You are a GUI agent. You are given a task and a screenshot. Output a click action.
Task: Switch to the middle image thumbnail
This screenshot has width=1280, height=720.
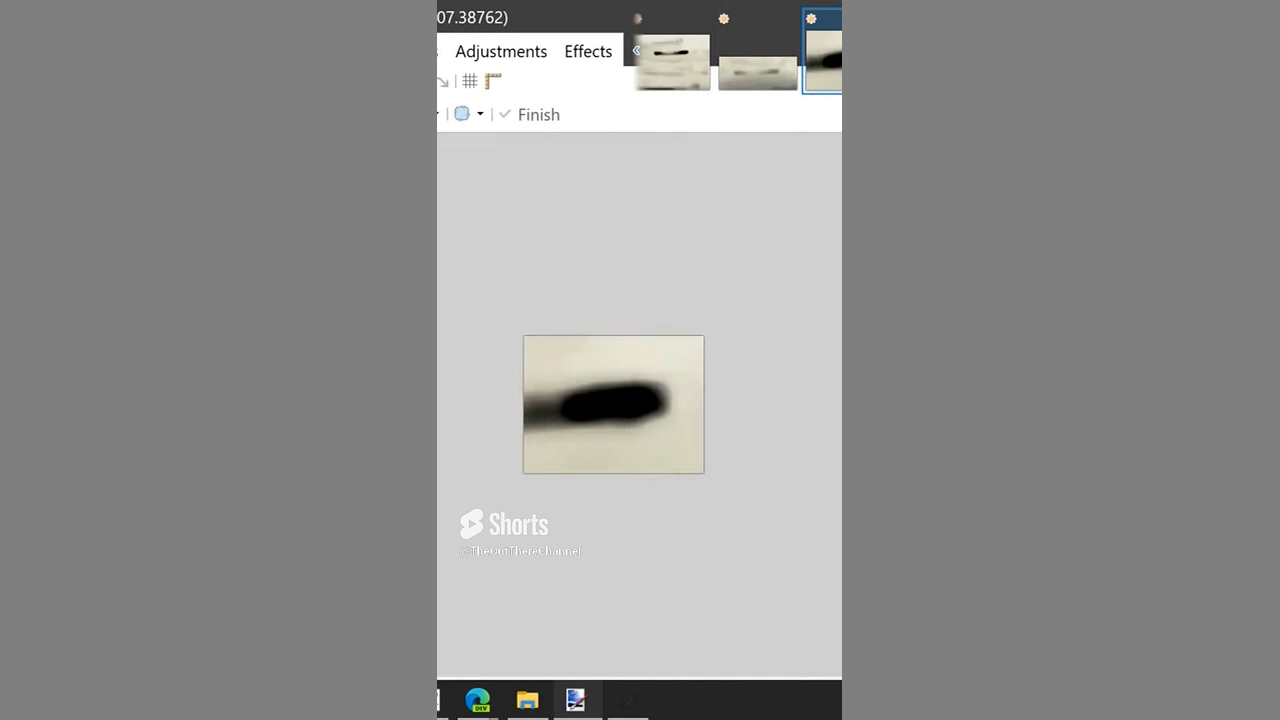pyautogui.click(x=757, y=72)
